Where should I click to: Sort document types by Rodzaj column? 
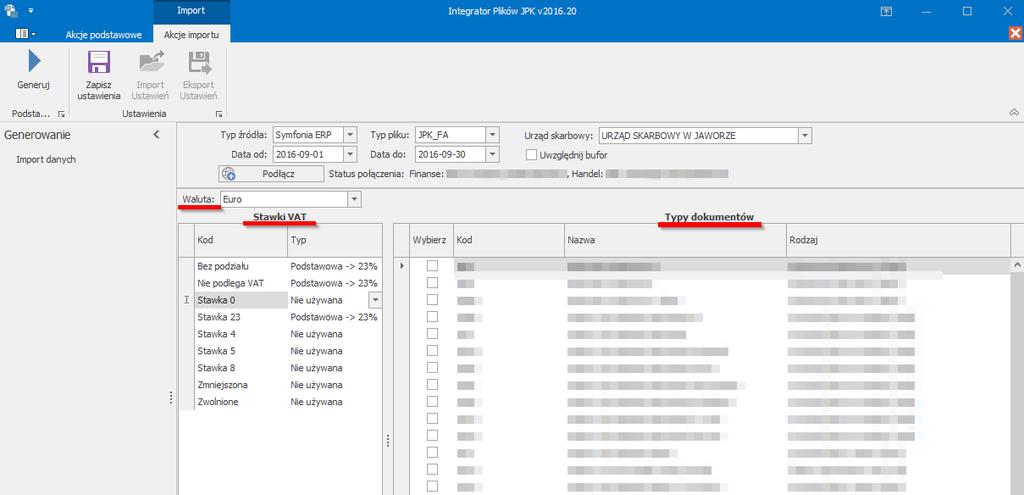898,240
